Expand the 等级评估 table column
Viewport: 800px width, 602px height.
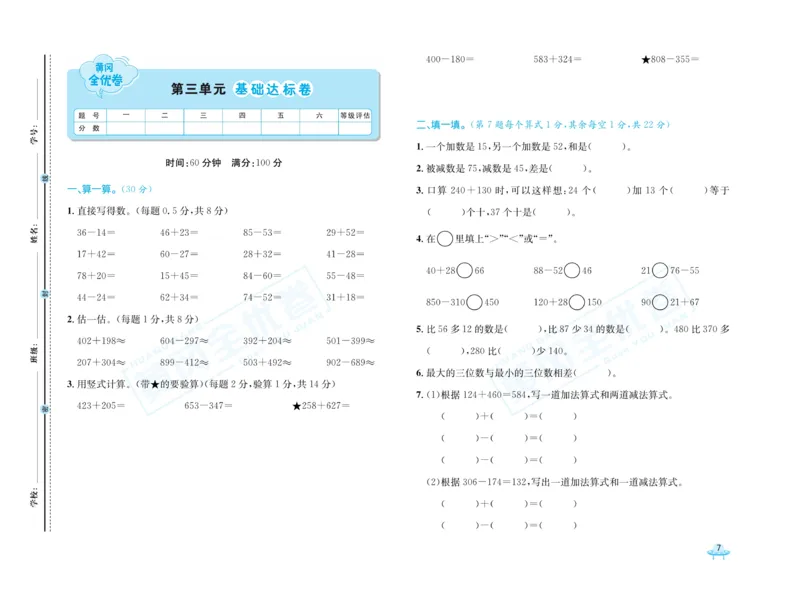tap(354, 114)
